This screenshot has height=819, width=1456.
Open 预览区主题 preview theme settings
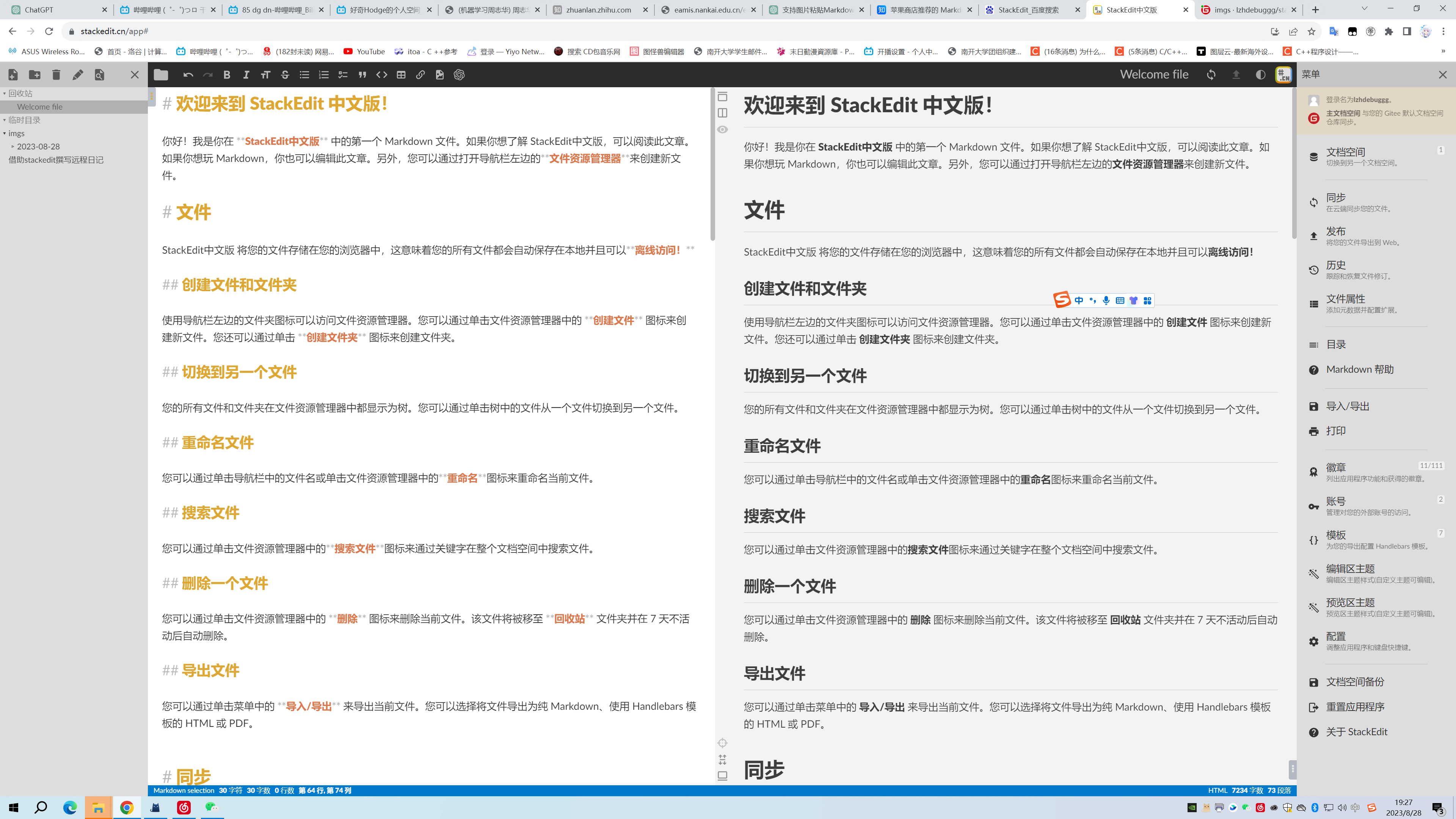coord(1376,607)
